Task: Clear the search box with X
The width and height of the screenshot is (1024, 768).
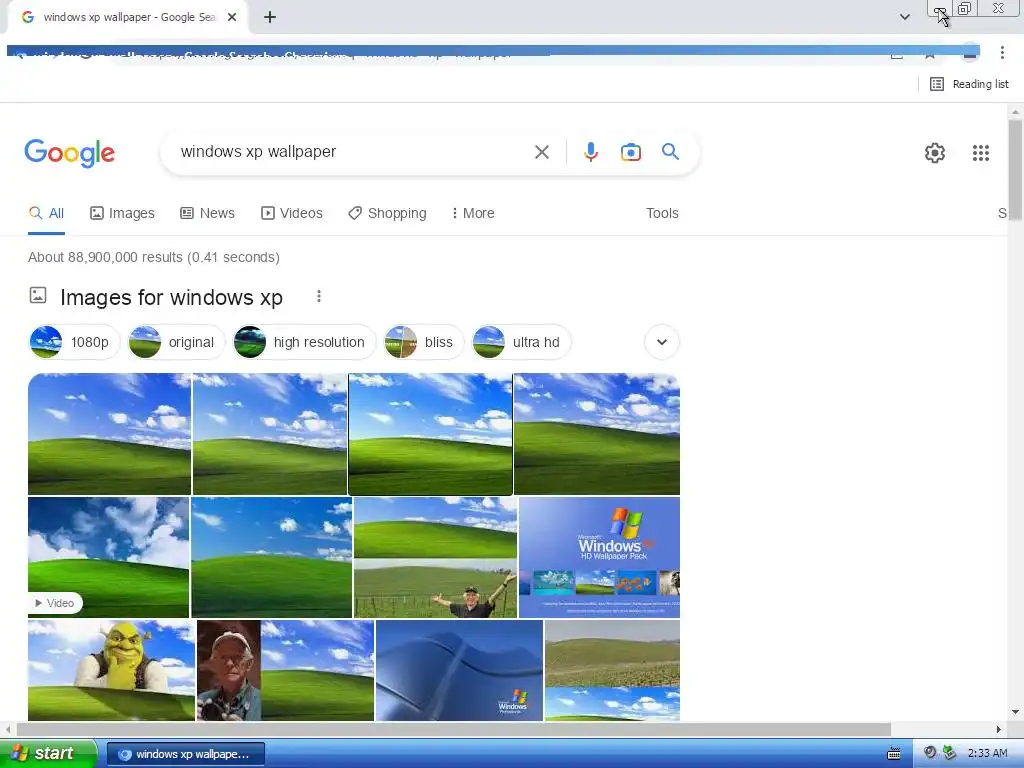Action: 541,152
